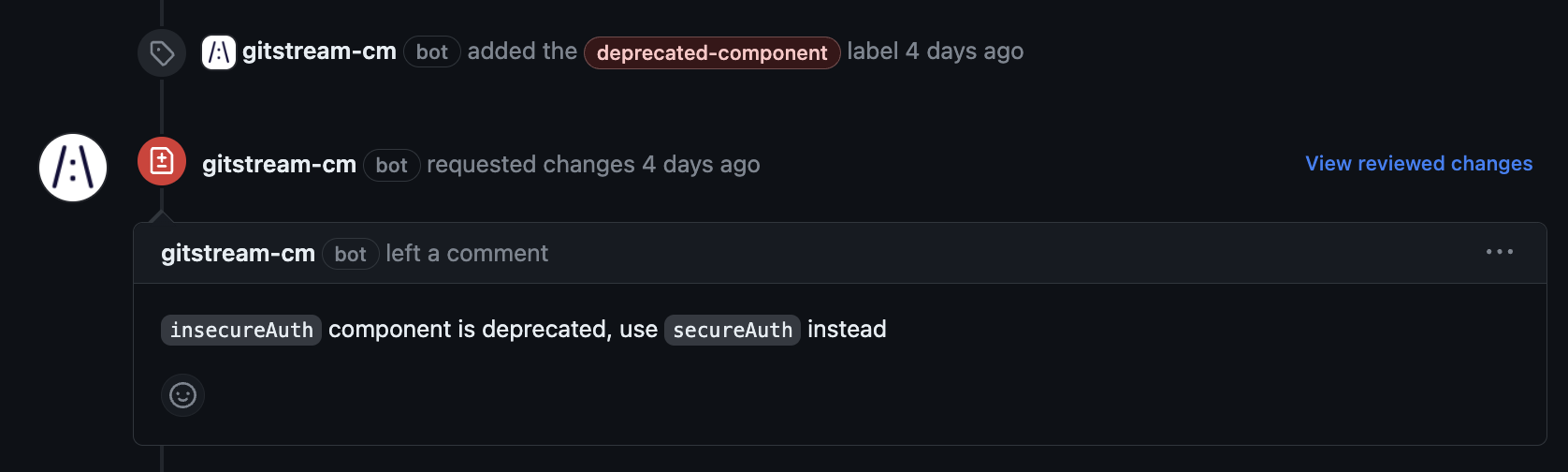Click the bot badge in comment header
The height and width of the screenshot is (472, 1568).
click(x=351, y=254)
